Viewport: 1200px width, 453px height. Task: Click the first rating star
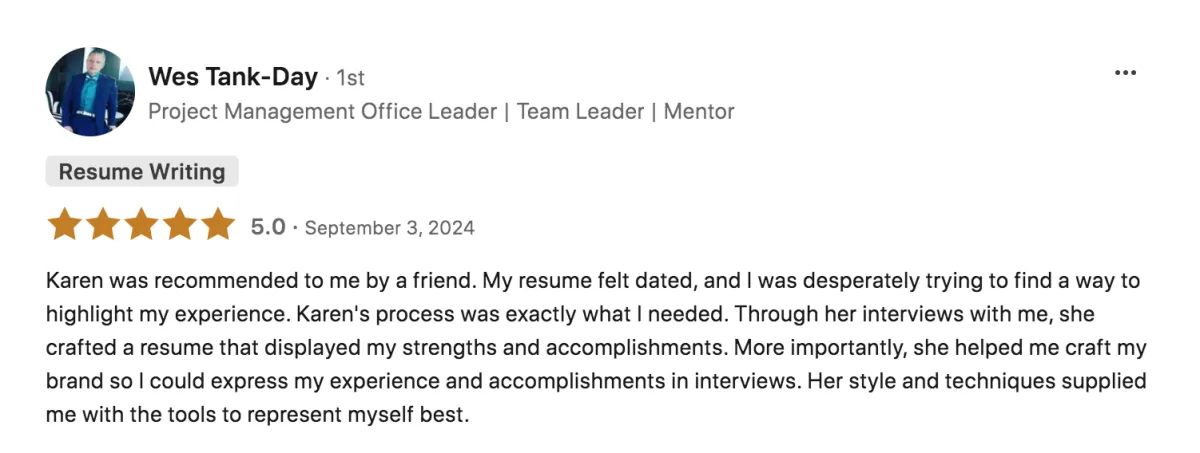[65, 225]
